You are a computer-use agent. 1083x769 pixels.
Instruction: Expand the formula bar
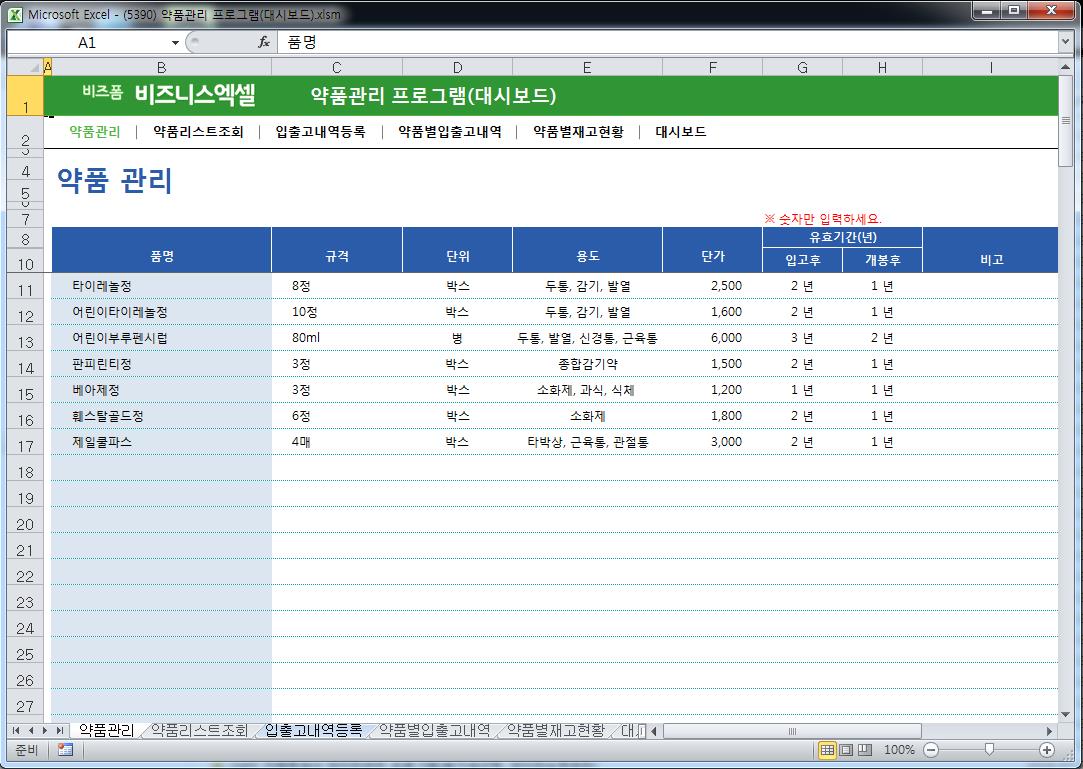tap(1065, 43)
